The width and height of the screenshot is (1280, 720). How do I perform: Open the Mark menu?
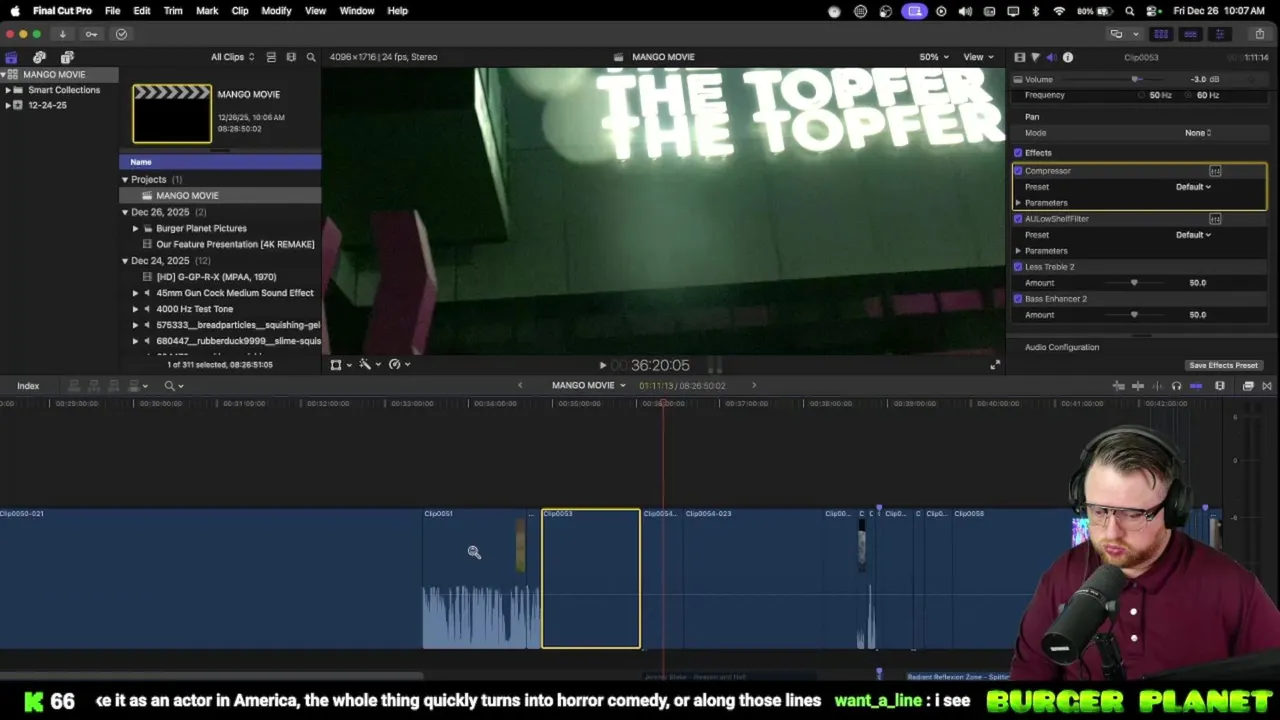(207, 11)
